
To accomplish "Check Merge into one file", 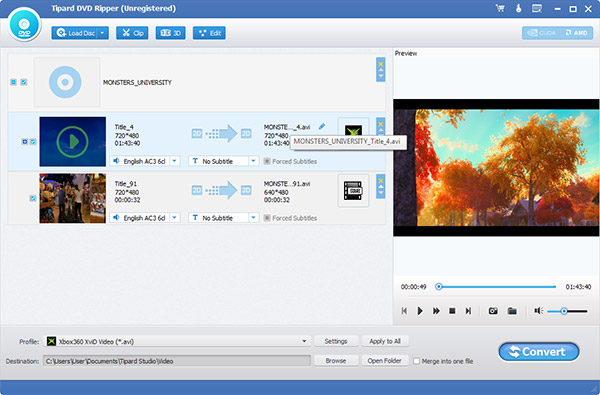I will [417, 361].
